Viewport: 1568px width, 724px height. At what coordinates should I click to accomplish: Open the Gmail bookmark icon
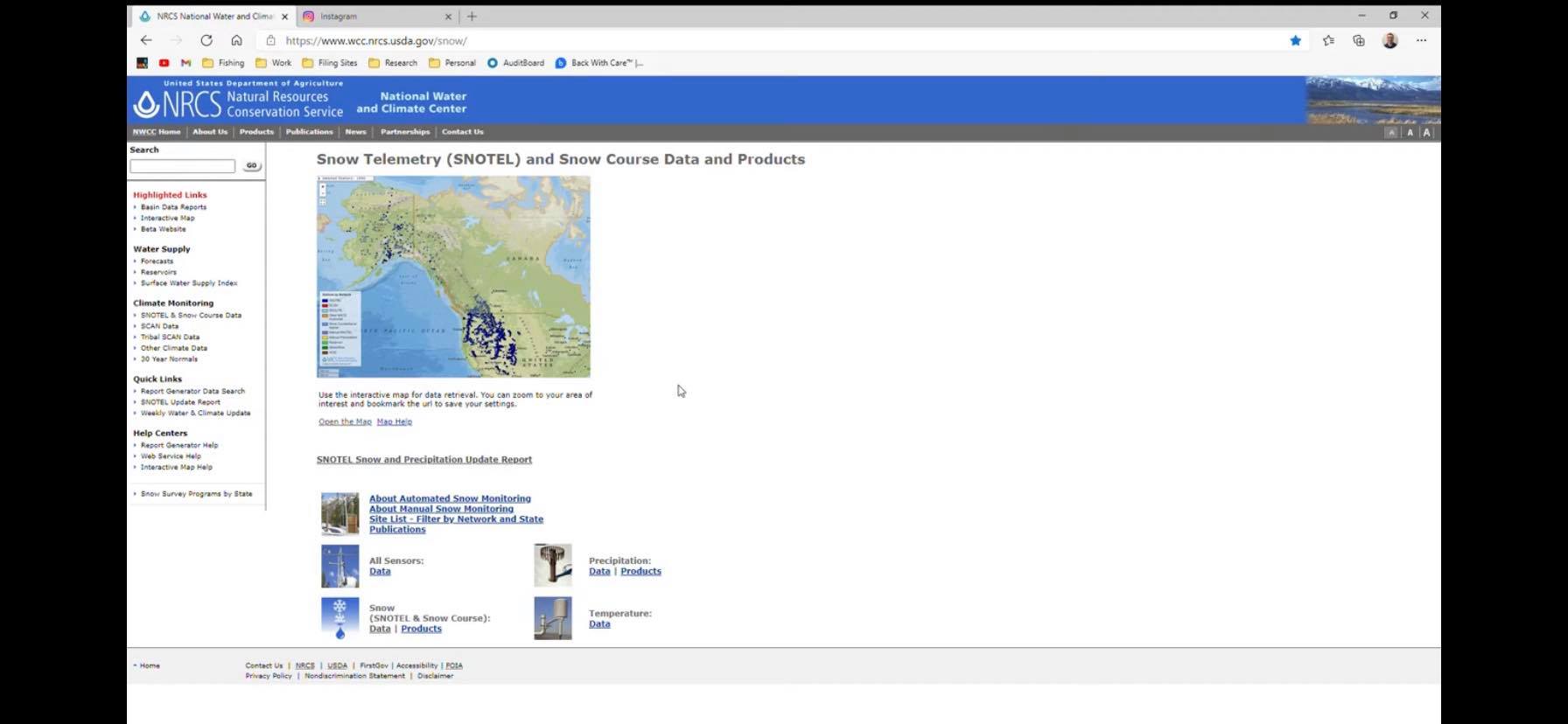(185, 63)
